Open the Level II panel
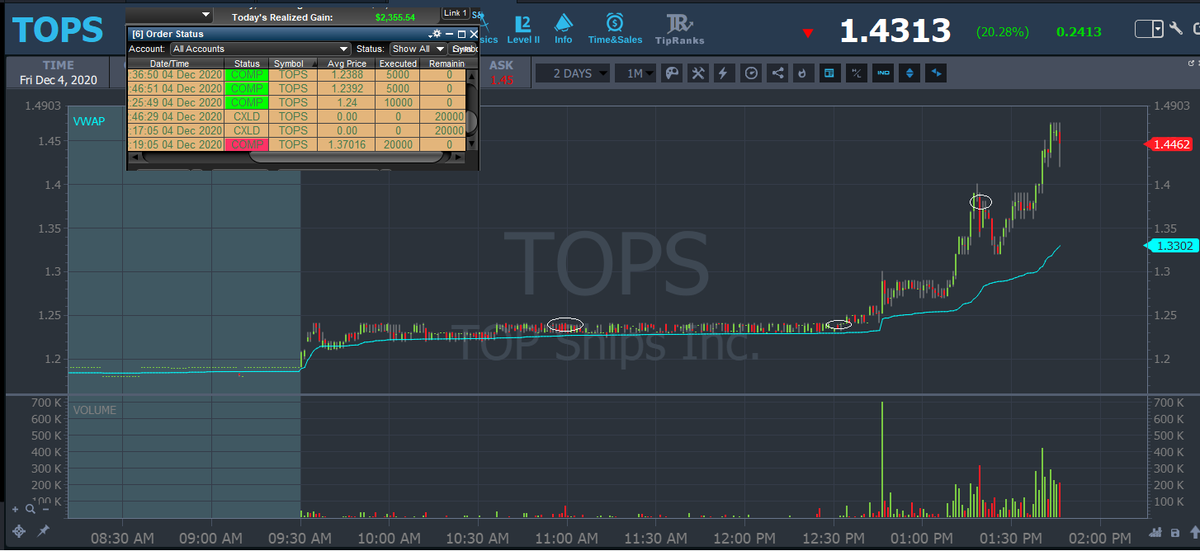Viewport: 1200px width, 551px height. 523,29
